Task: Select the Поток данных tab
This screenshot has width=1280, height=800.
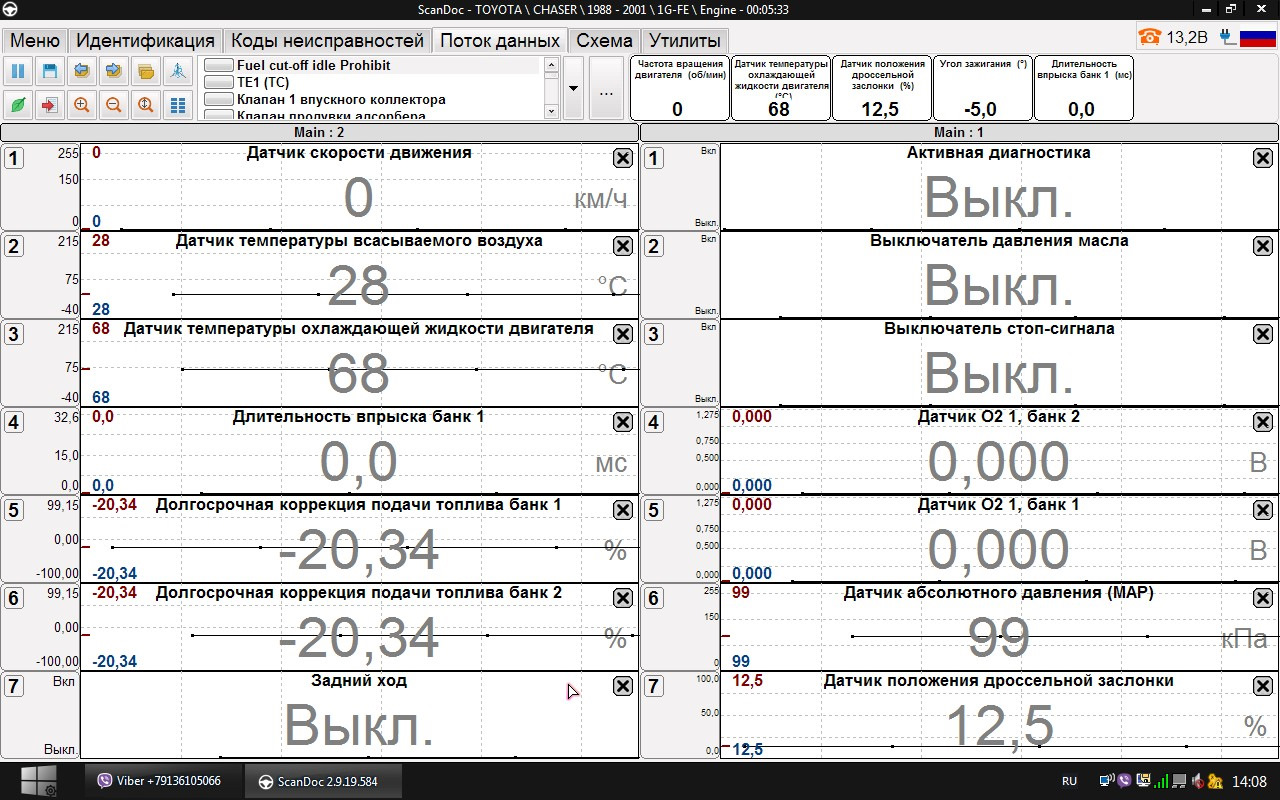Action: 500,41
